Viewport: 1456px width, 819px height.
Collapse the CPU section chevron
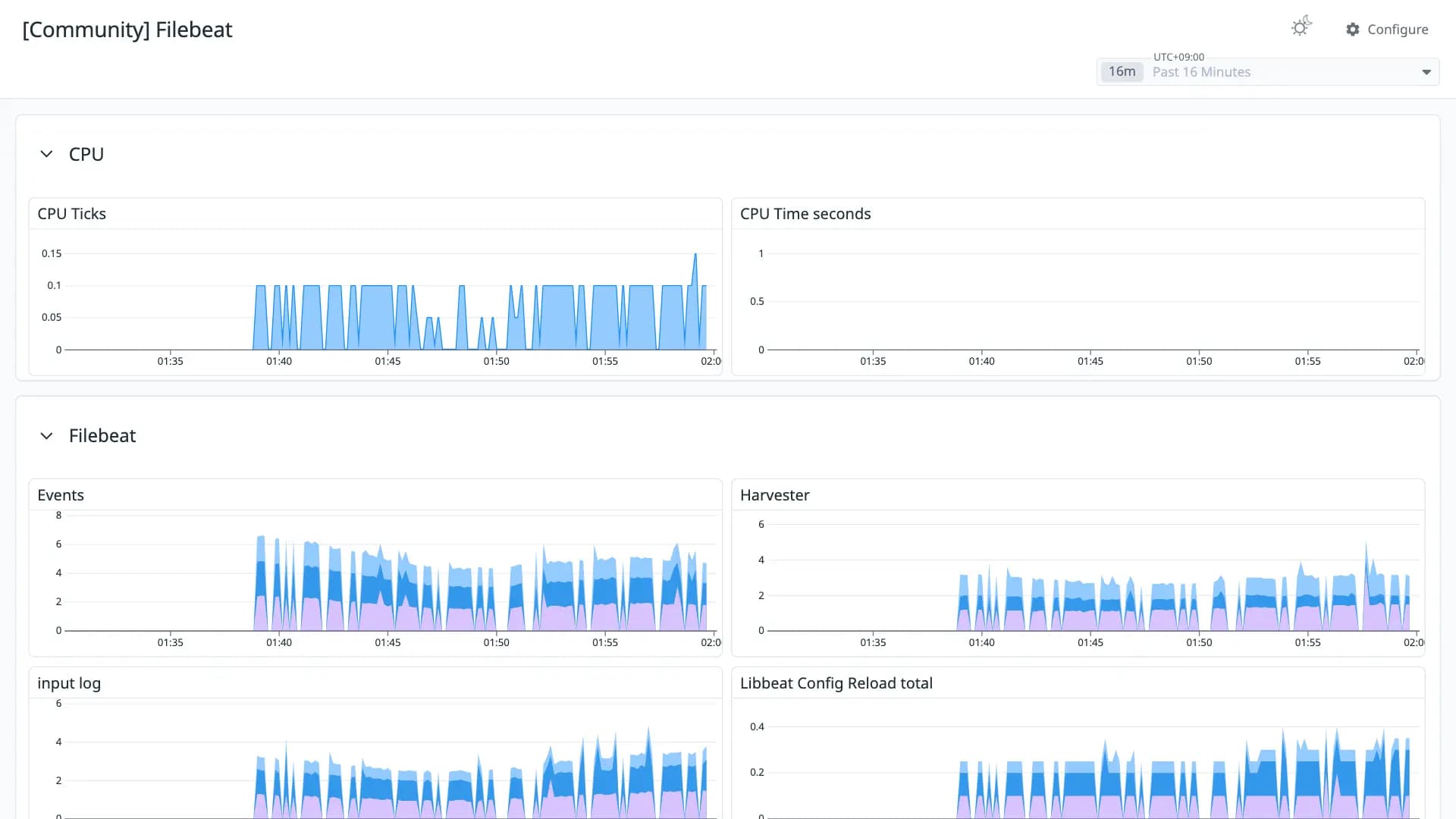[x=46, y=154]
